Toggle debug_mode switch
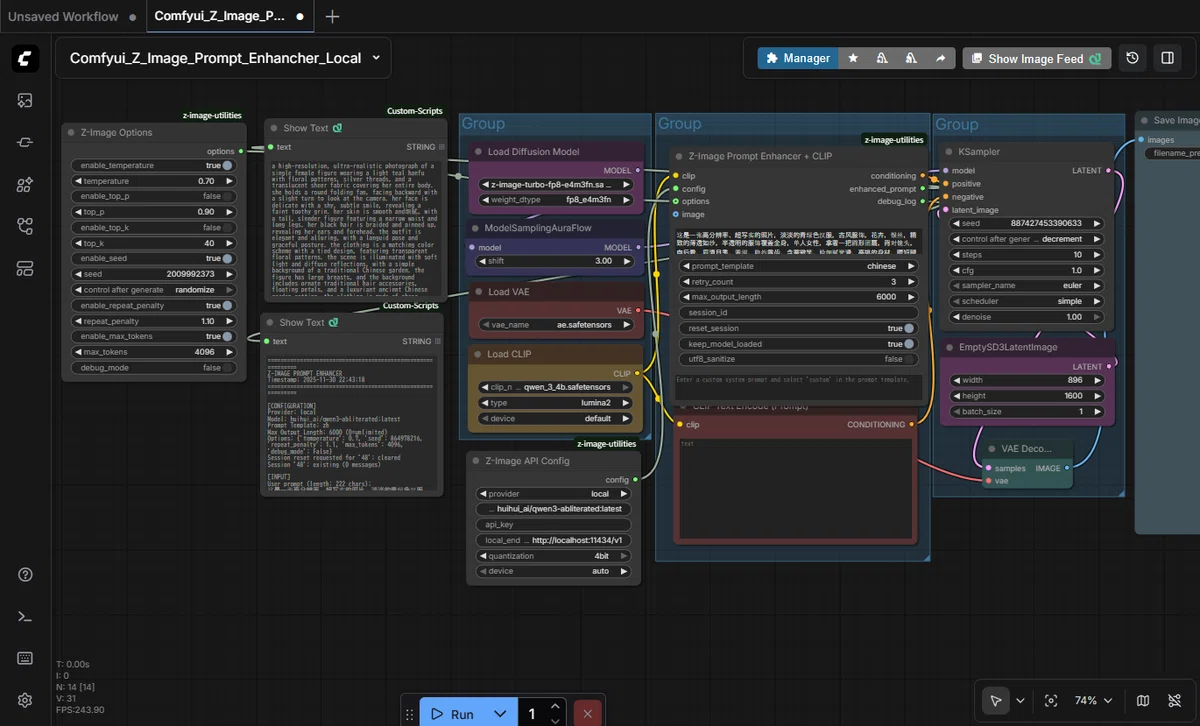 pyautogui.click(x=228, y=367)
